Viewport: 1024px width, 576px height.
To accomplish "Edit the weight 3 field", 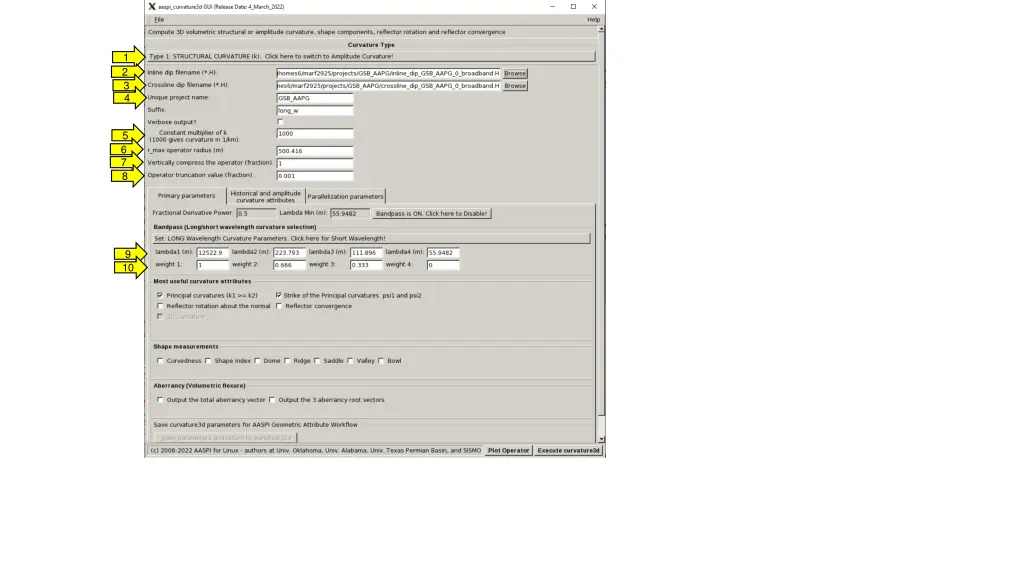I will point(366,264).
